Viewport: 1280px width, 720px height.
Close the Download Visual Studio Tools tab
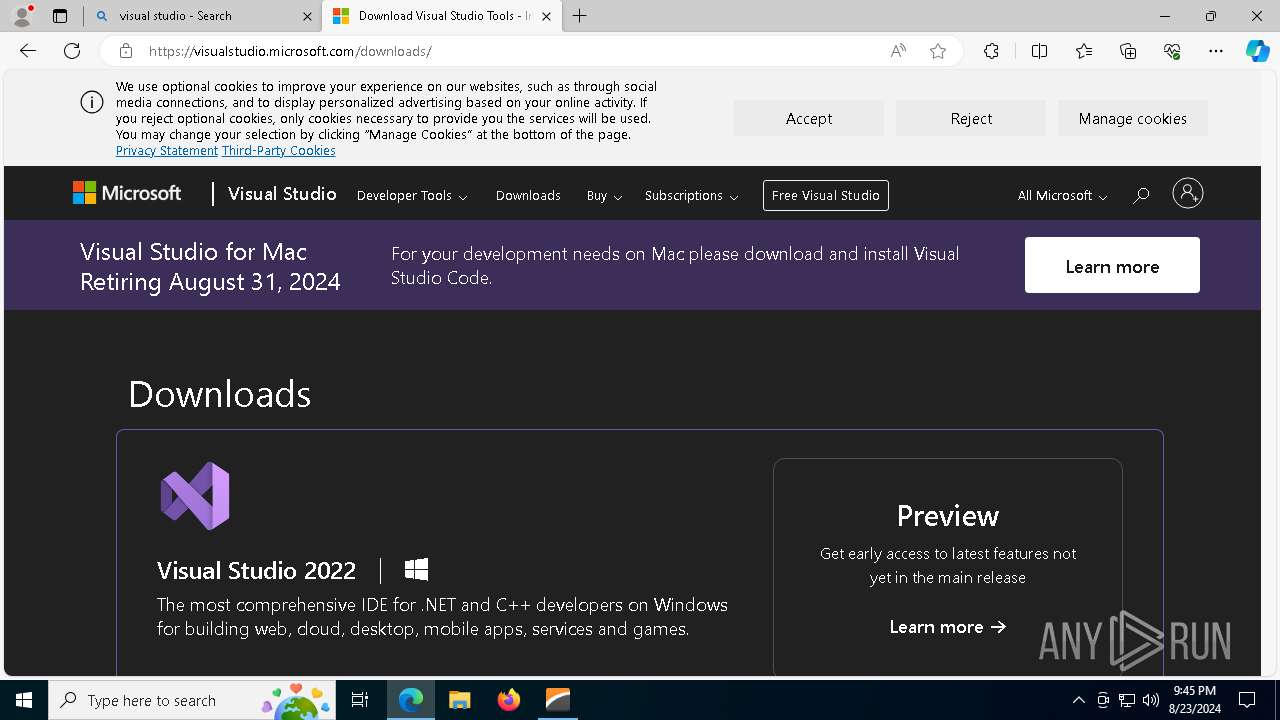coord(546,16)
